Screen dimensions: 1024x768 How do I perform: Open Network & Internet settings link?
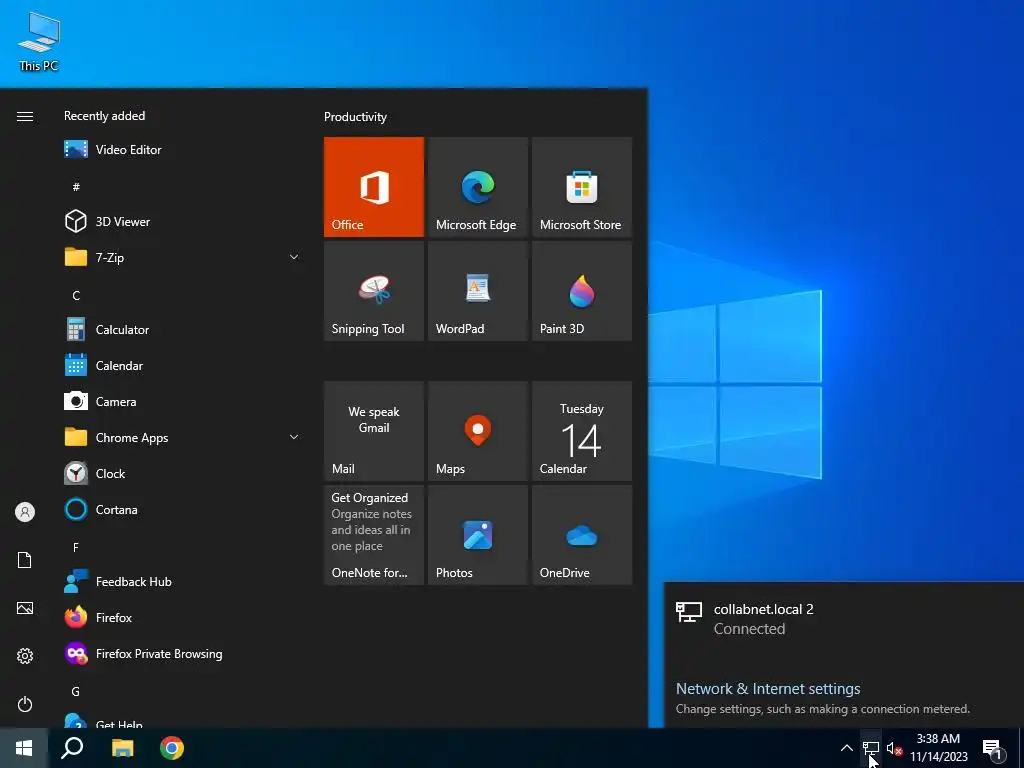pyautogui.click(x=767, y=688)
